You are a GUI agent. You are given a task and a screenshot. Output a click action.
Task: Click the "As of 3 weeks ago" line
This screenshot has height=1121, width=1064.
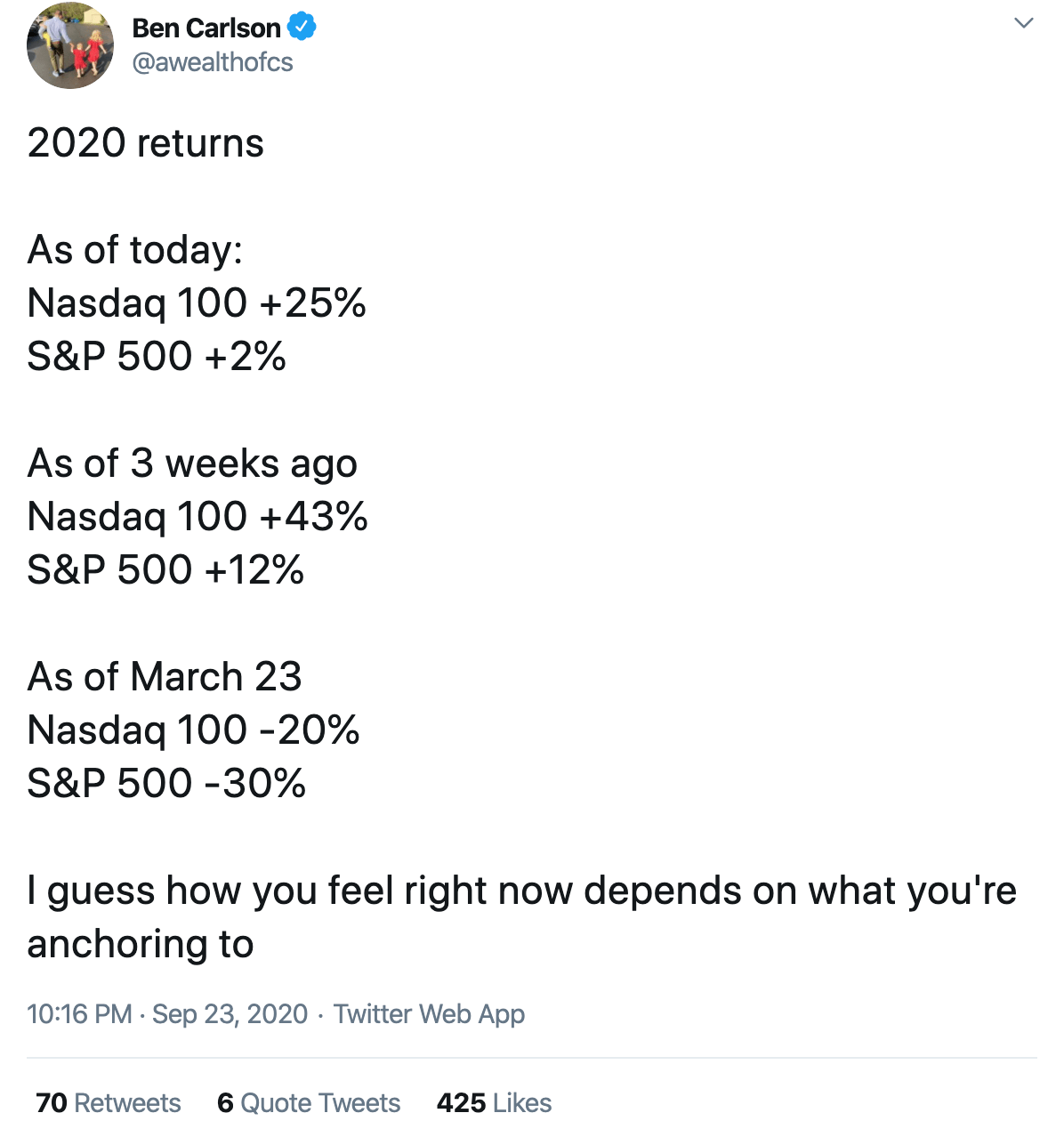192,464
